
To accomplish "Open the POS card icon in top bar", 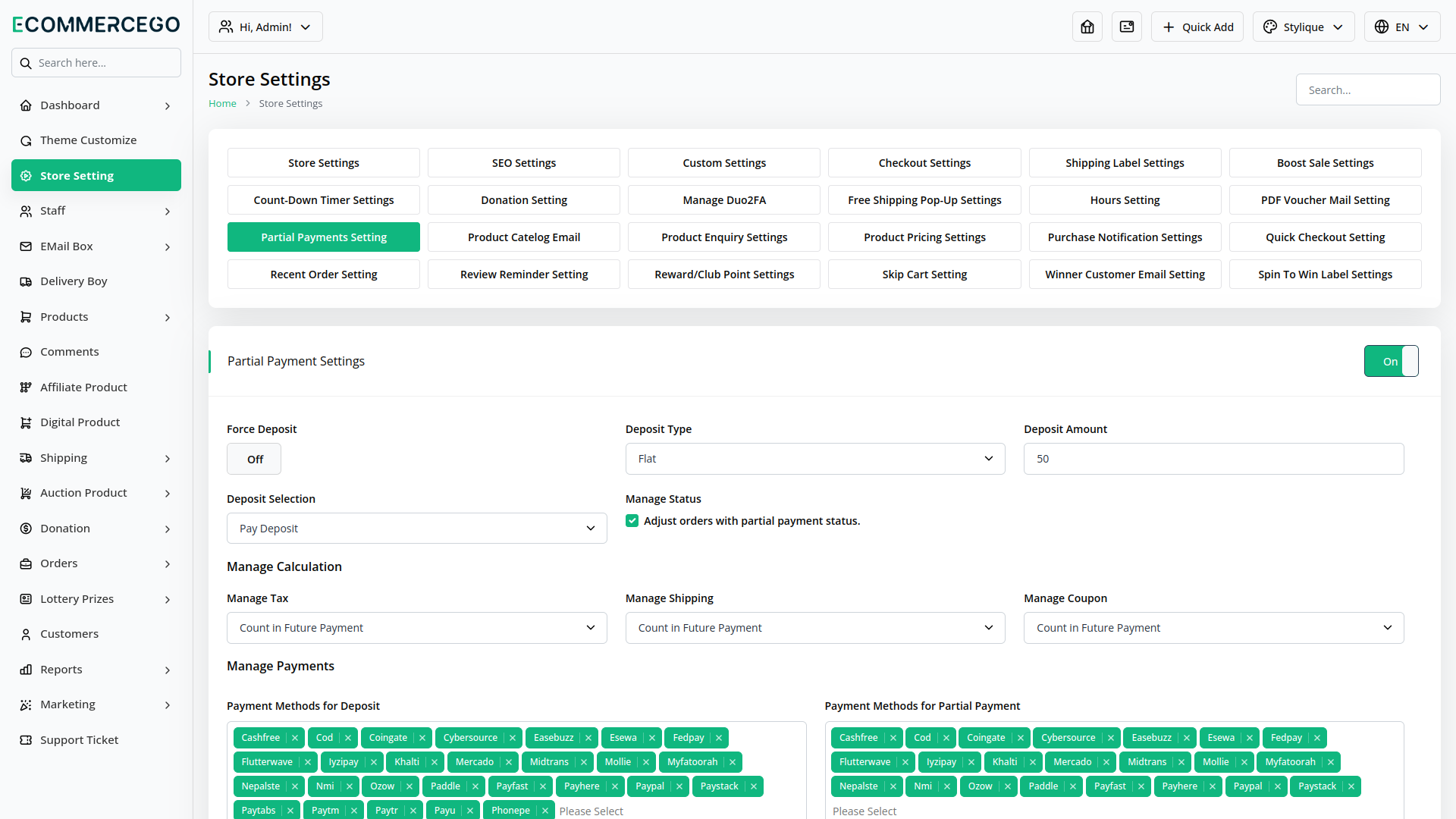I will 1127,27.
